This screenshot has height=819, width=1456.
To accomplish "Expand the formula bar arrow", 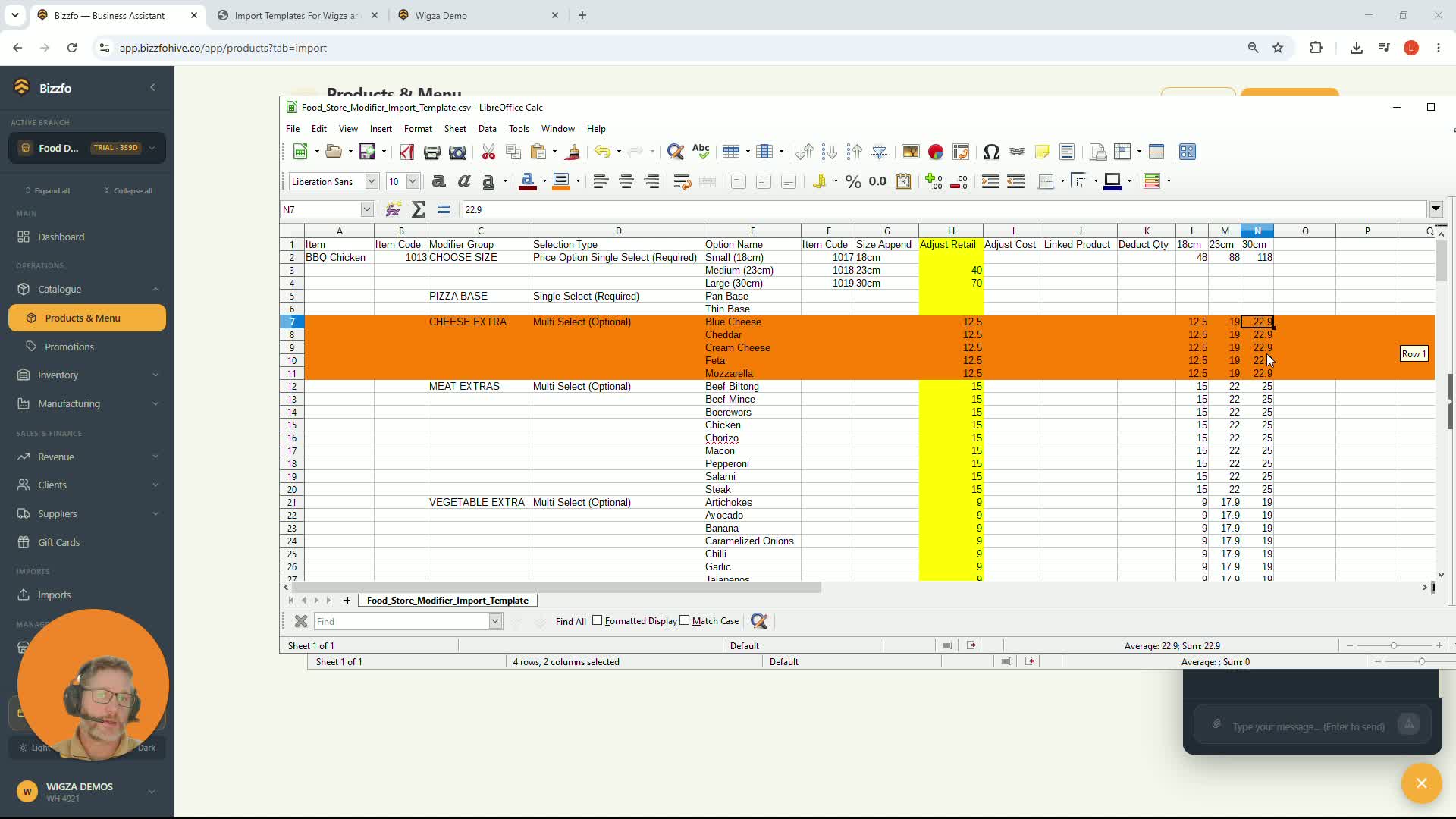I will 1436,209.
